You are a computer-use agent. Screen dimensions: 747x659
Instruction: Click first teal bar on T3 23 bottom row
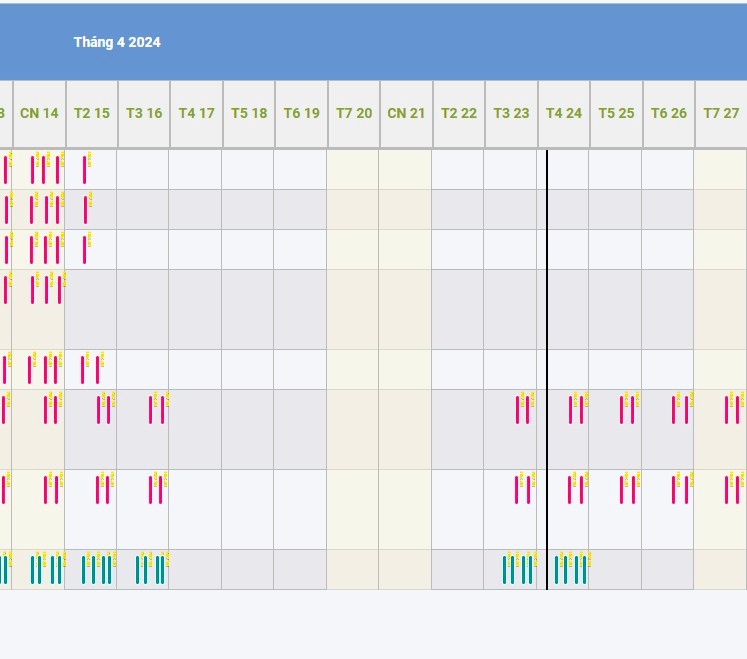505,569
